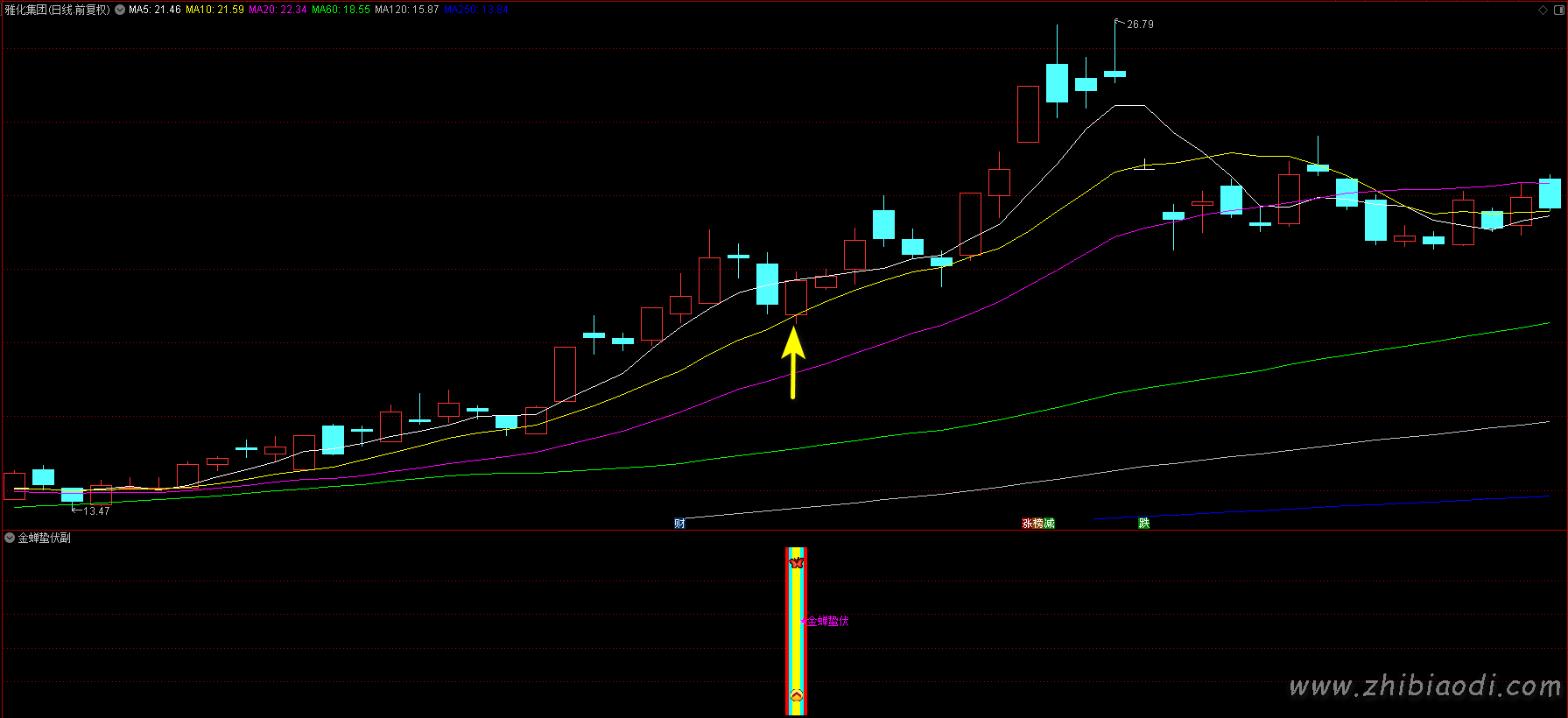Screen dimensions: 1568x718
Task: Click the blue MA250 indicator label
Action: (x=475, y=11)
